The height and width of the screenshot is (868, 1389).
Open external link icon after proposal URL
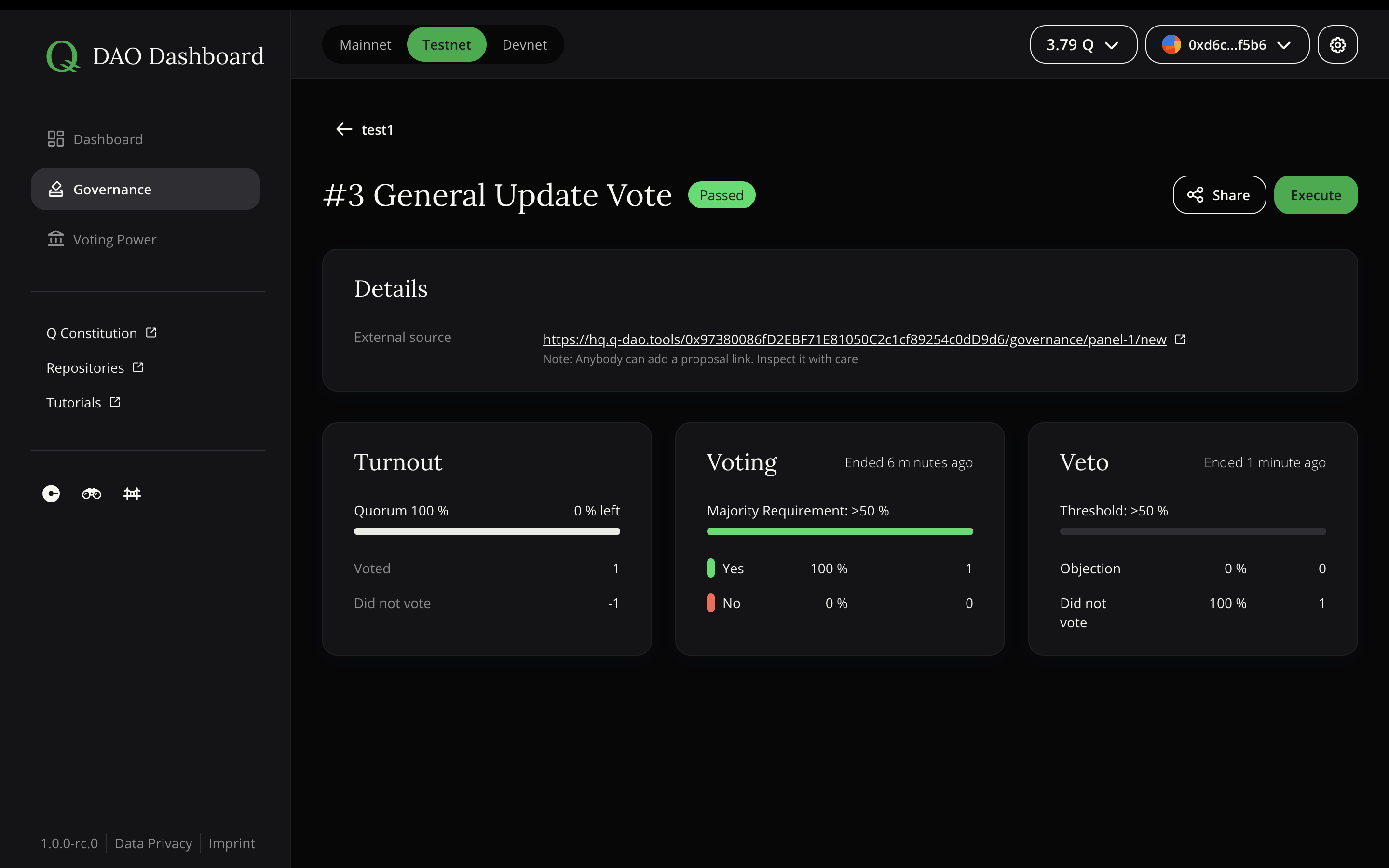coord(1180,339)
